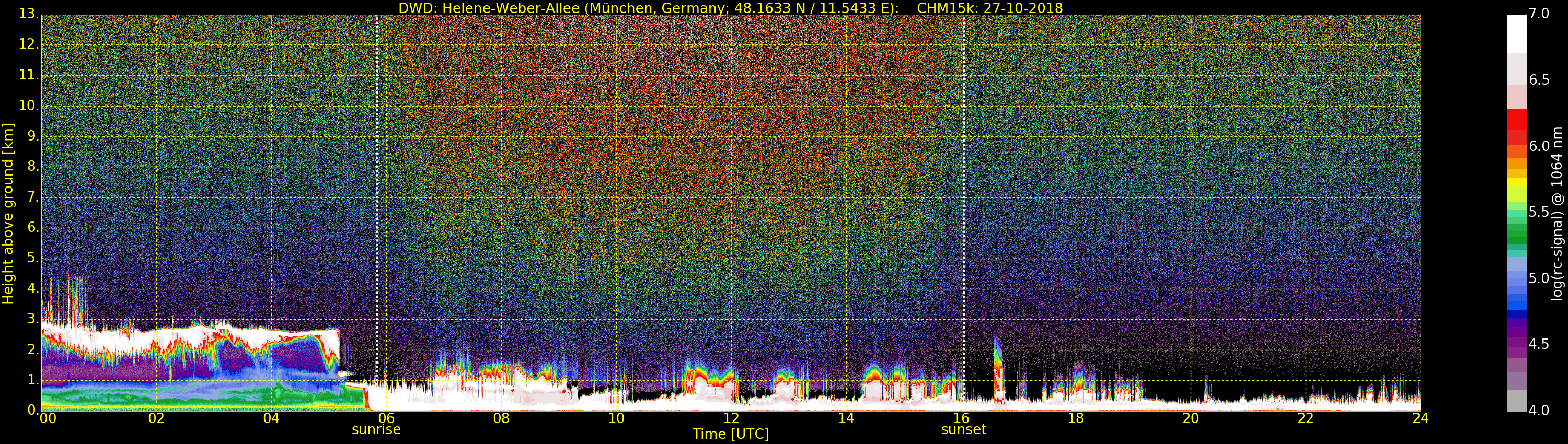Click the '00' time axis tick label
Image resolution: width=1568 pixels, height=444 pixels.
[47, 418]
